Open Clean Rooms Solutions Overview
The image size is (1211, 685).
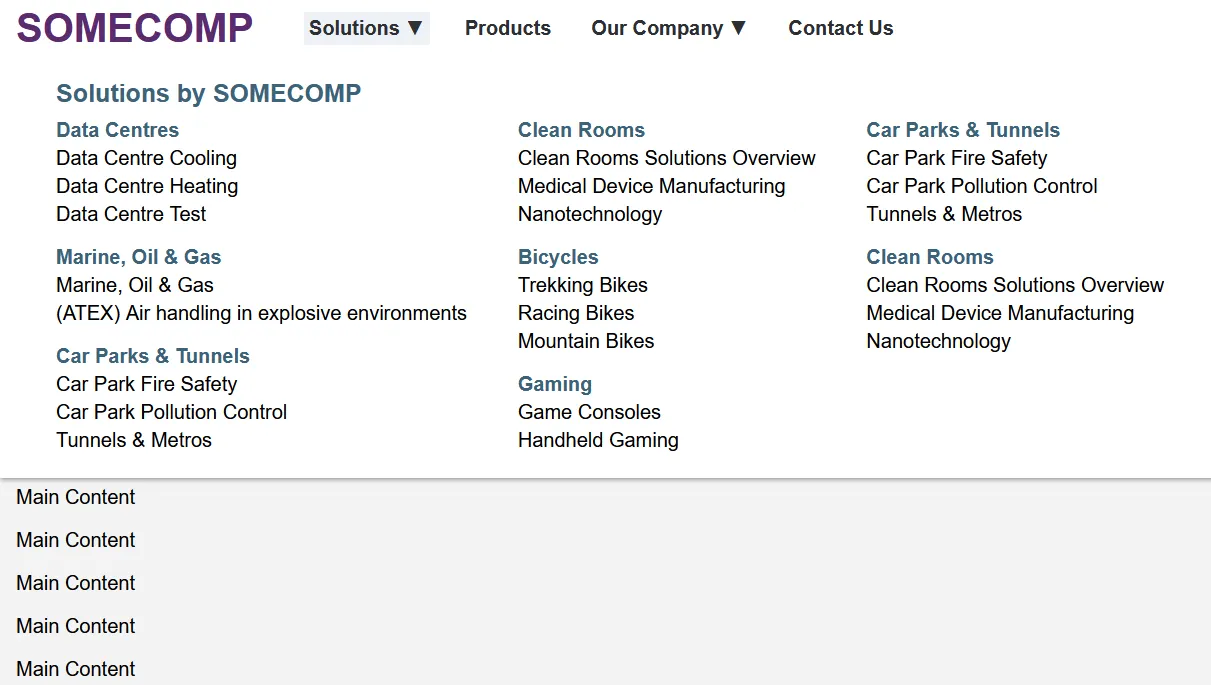[x=666, y=158]
